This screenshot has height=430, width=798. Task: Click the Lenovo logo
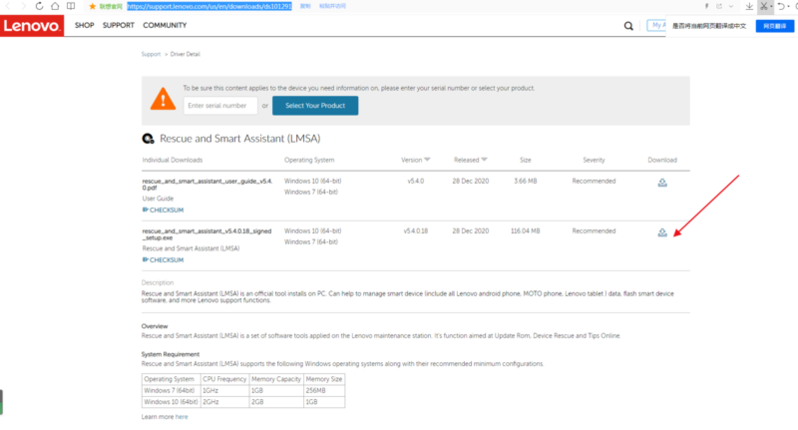point(32,25)
